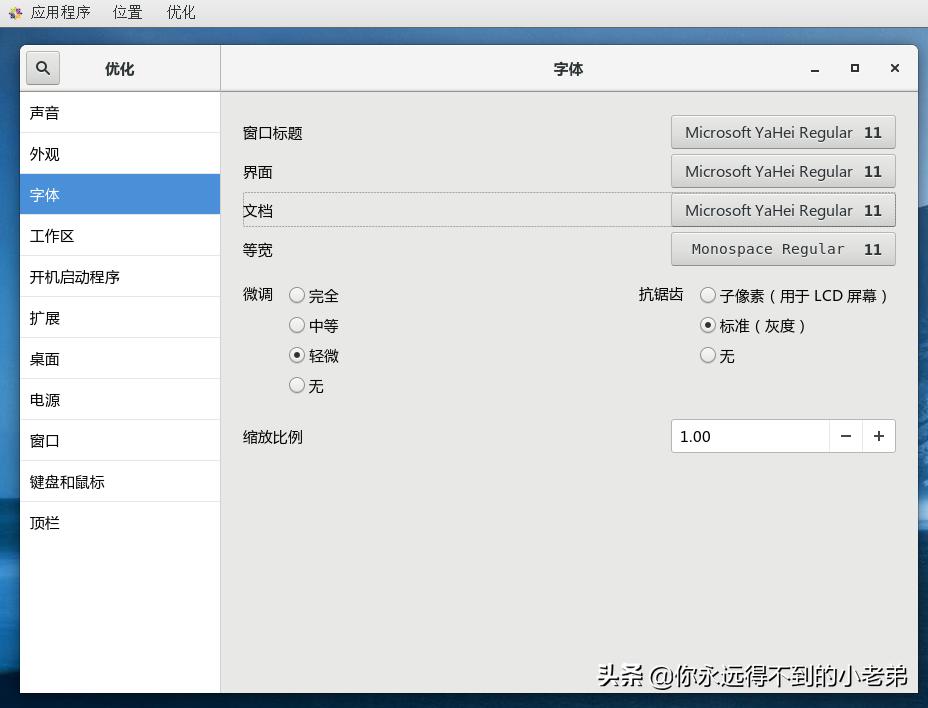Open the 键盘和鼠标 settings page
Viewport: 928px width, 708px height.
point(120,481)
